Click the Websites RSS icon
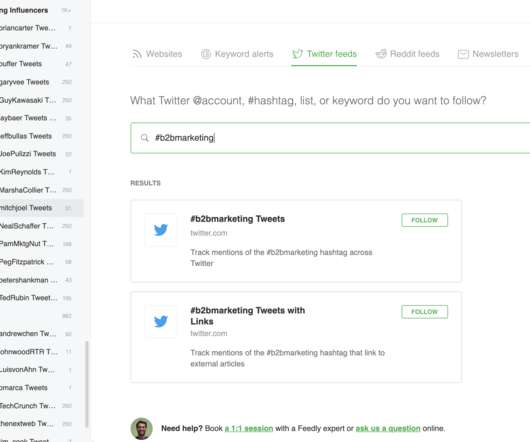The height and width of the screenshot is (442, 530). 137,54
